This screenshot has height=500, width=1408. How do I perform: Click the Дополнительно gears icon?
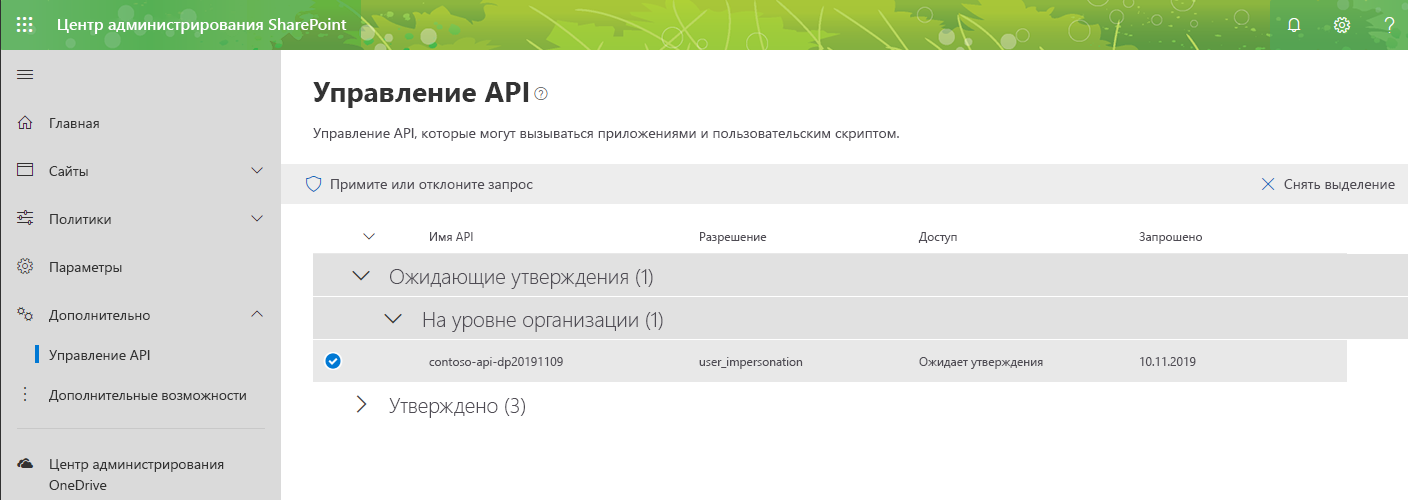click(26, 315)
